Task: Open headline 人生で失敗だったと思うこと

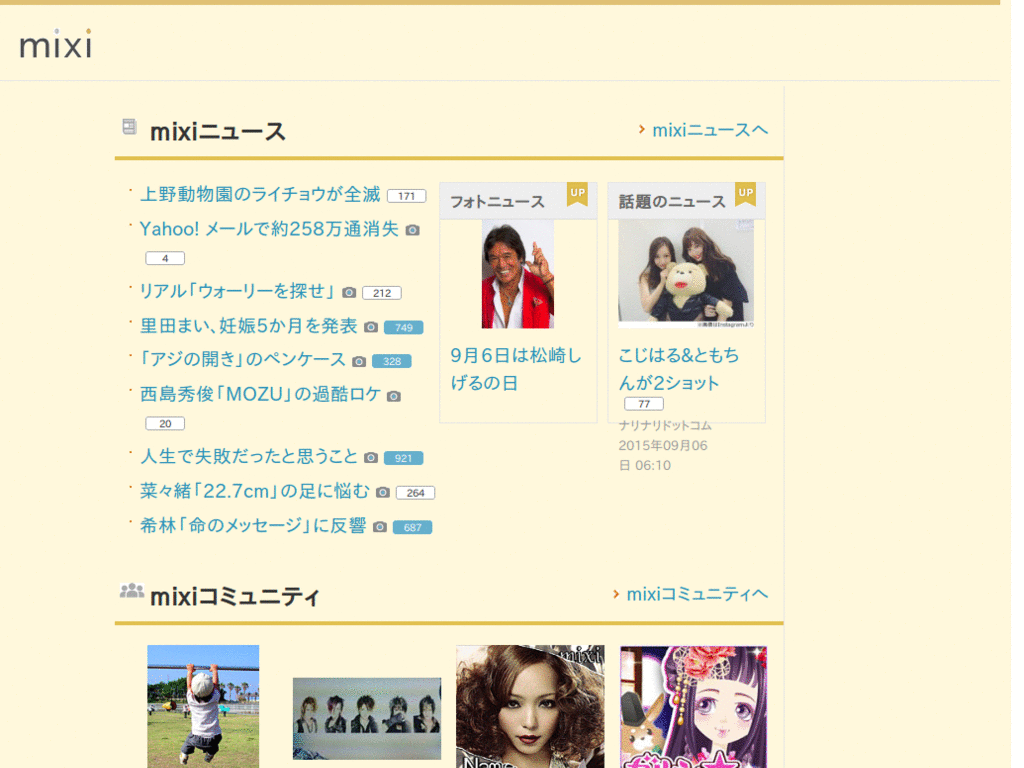Action: pyautogui.click(x=249, y=456)
